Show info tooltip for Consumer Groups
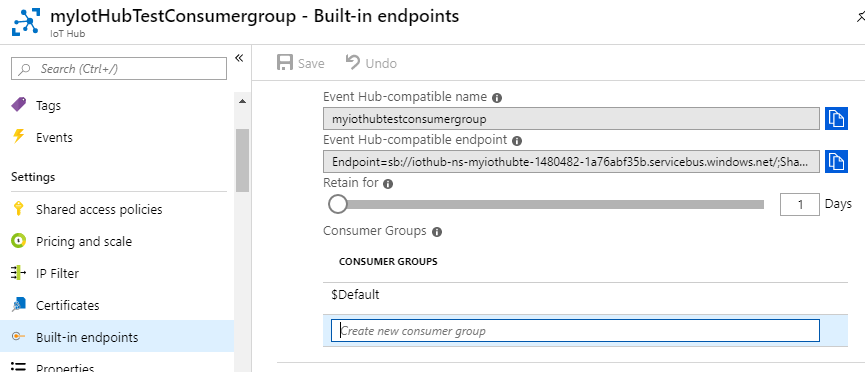 coord(437,232)
